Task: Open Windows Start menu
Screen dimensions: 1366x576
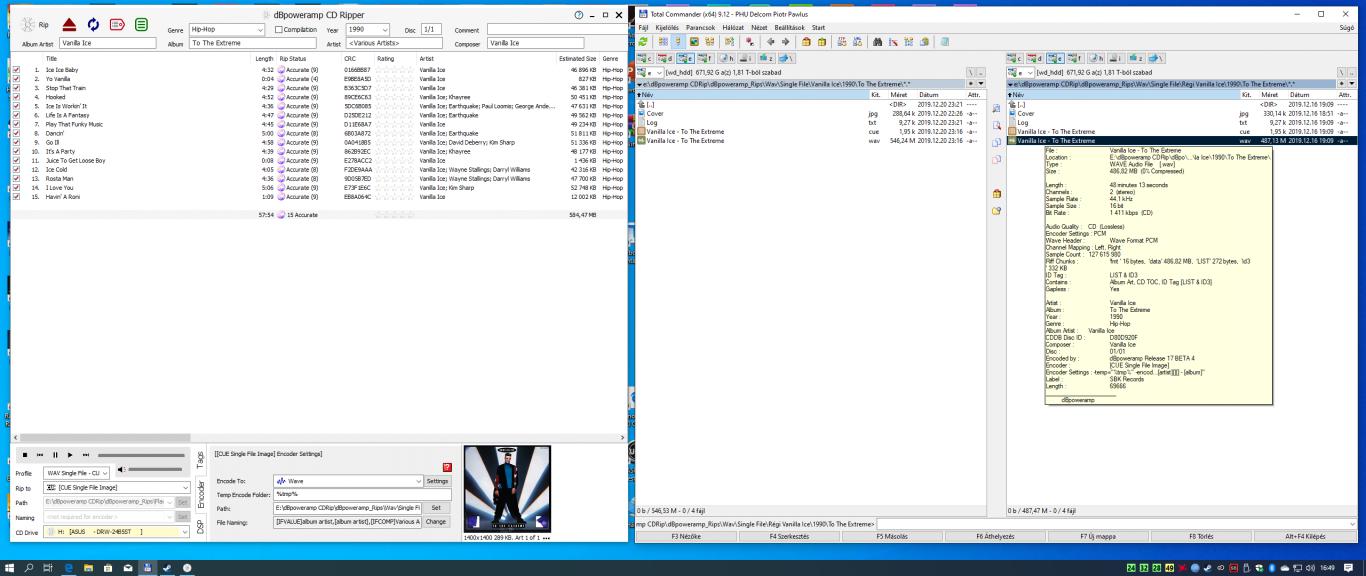Action: tap(11, 566)
